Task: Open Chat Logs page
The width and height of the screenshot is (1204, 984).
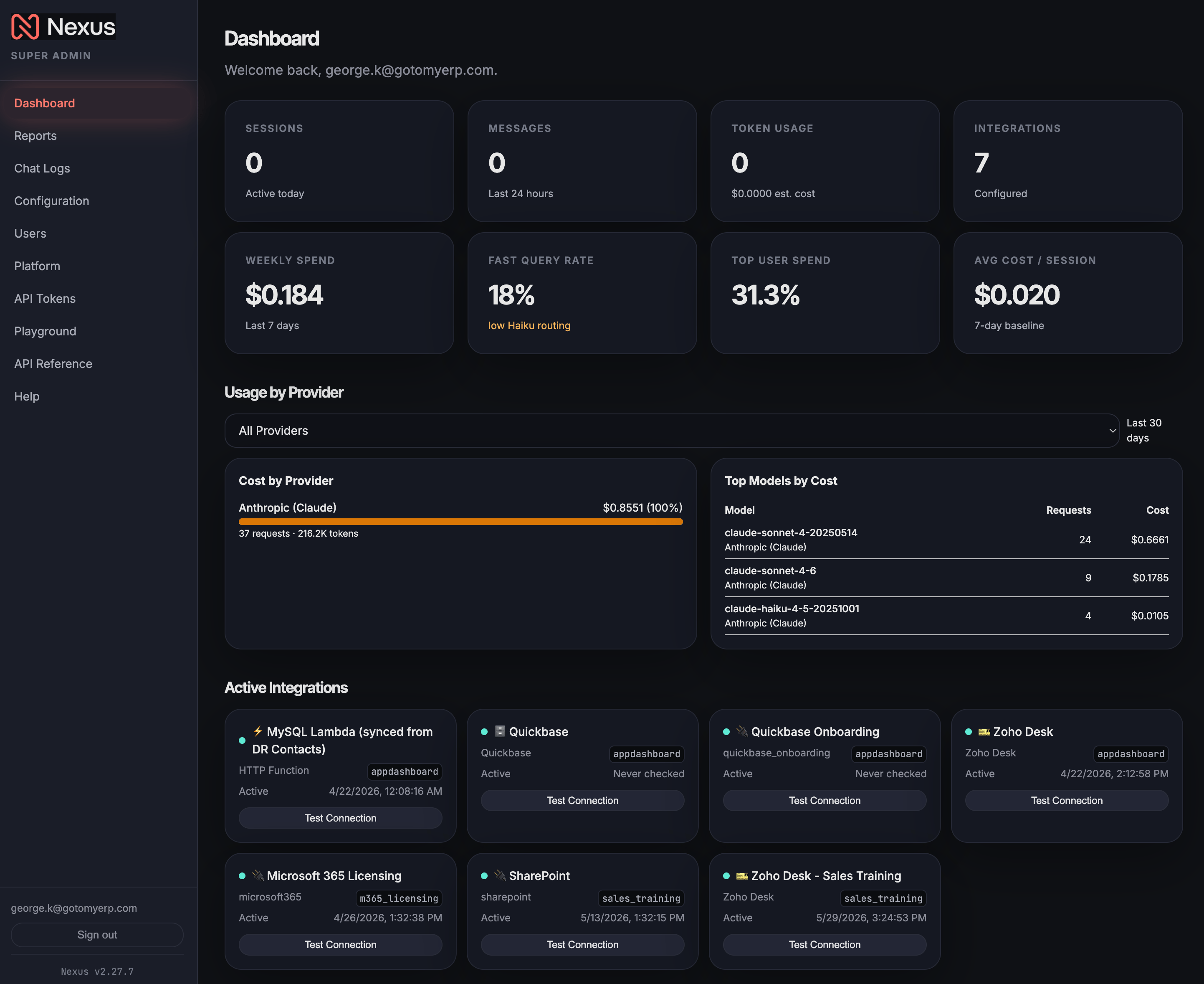Action: pos(99,168)
